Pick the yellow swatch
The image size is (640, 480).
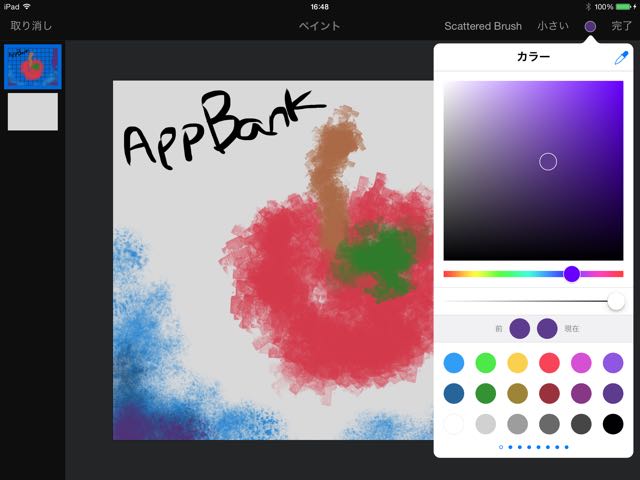[518, 363]
